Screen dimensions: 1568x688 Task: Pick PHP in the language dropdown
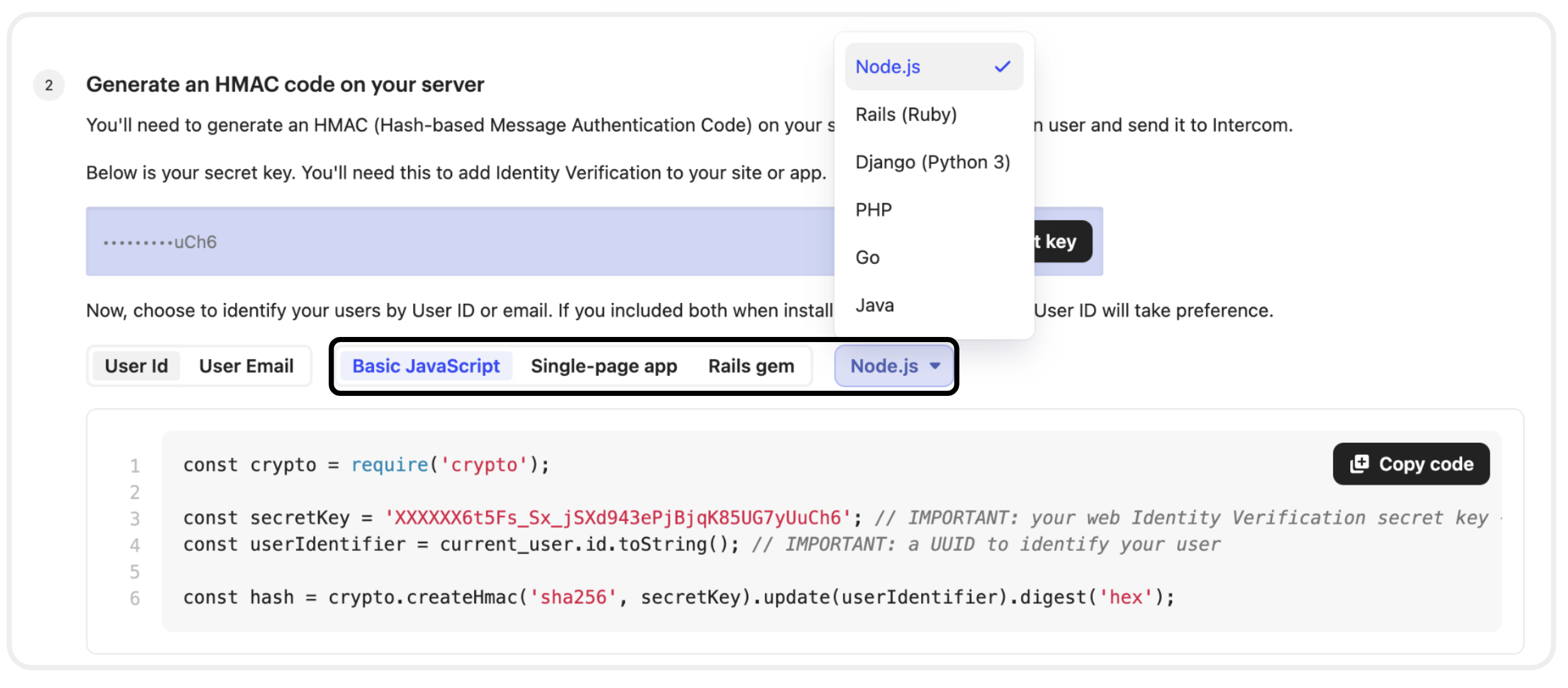tap(874, 209)
